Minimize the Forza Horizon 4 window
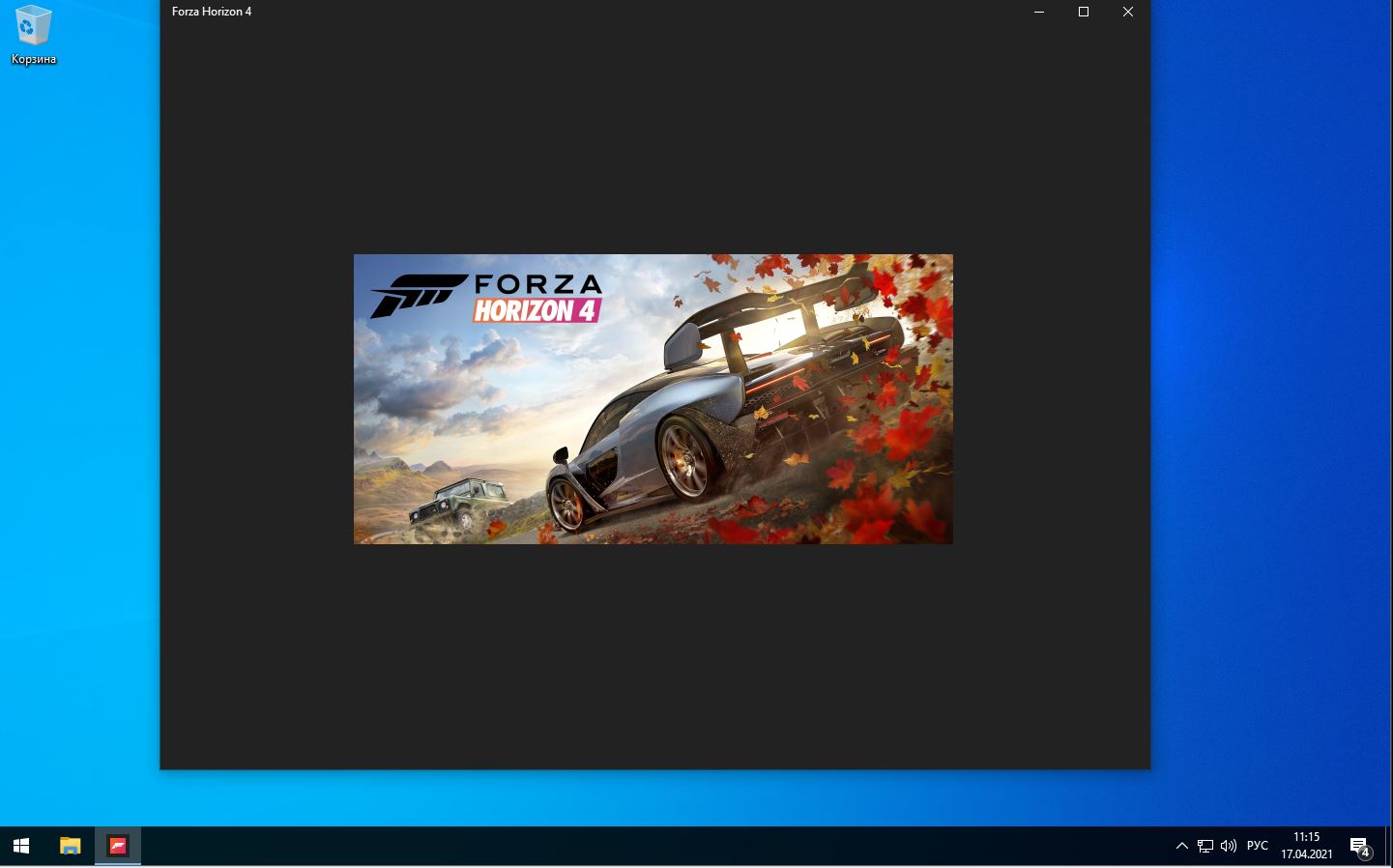This screenshot has width=1393, height=868. (1039, 12)
